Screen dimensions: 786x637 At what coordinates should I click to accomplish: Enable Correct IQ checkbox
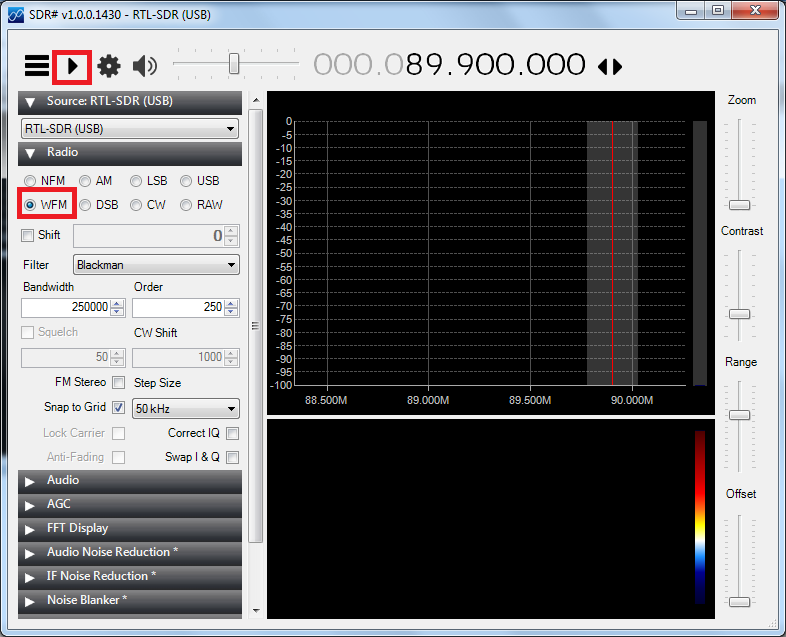click(233, 433)
